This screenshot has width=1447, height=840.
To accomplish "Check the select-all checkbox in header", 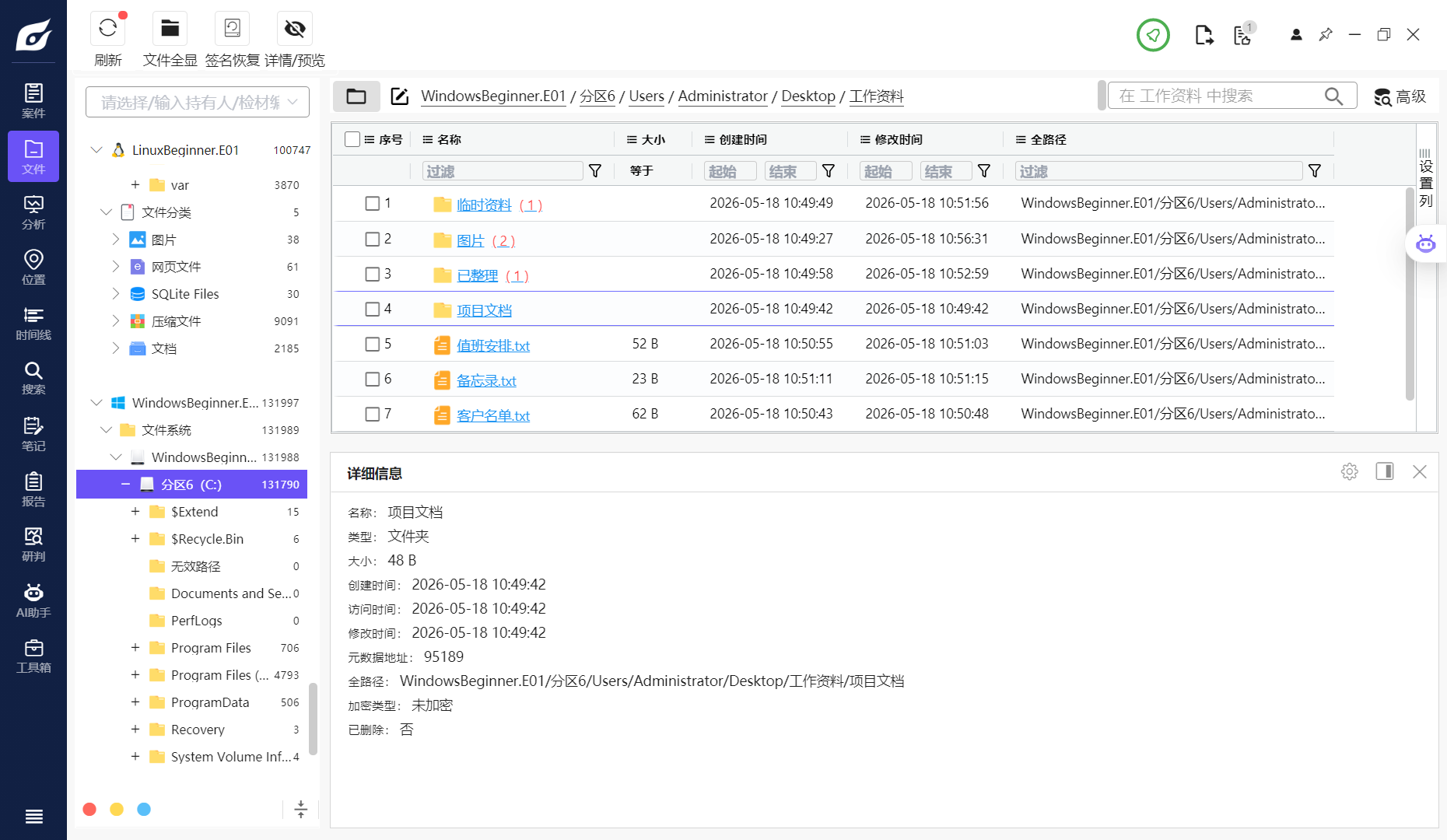I will 352,139.
